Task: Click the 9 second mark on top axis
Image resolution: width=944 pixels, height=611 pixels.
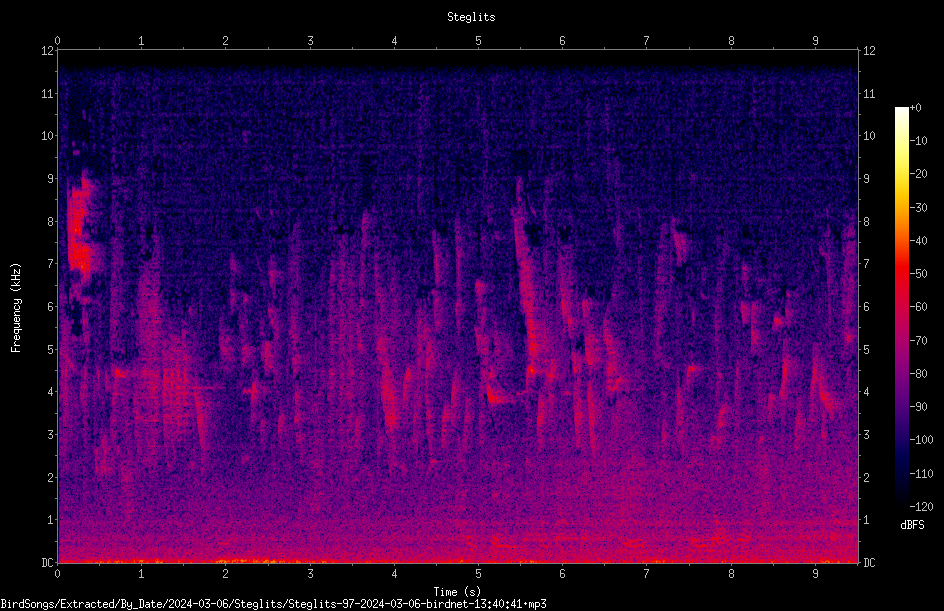Action: tap(815, 41)
